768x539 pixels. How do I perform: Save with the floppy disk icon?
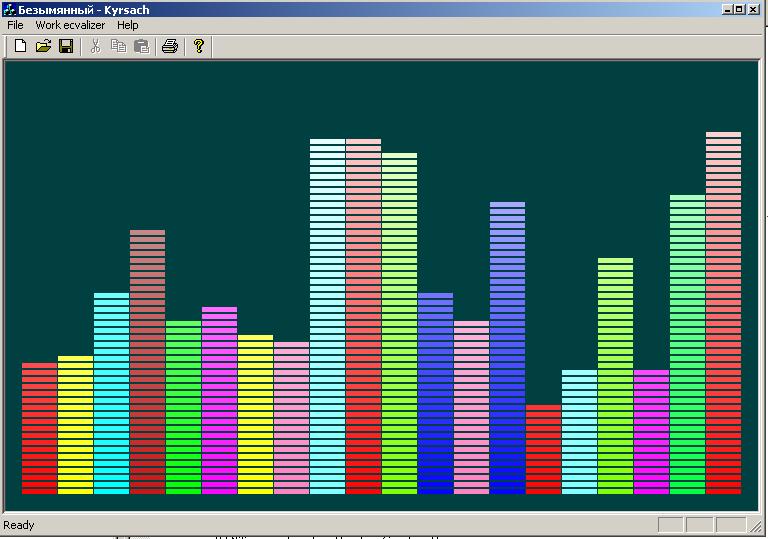pos(66,46)
